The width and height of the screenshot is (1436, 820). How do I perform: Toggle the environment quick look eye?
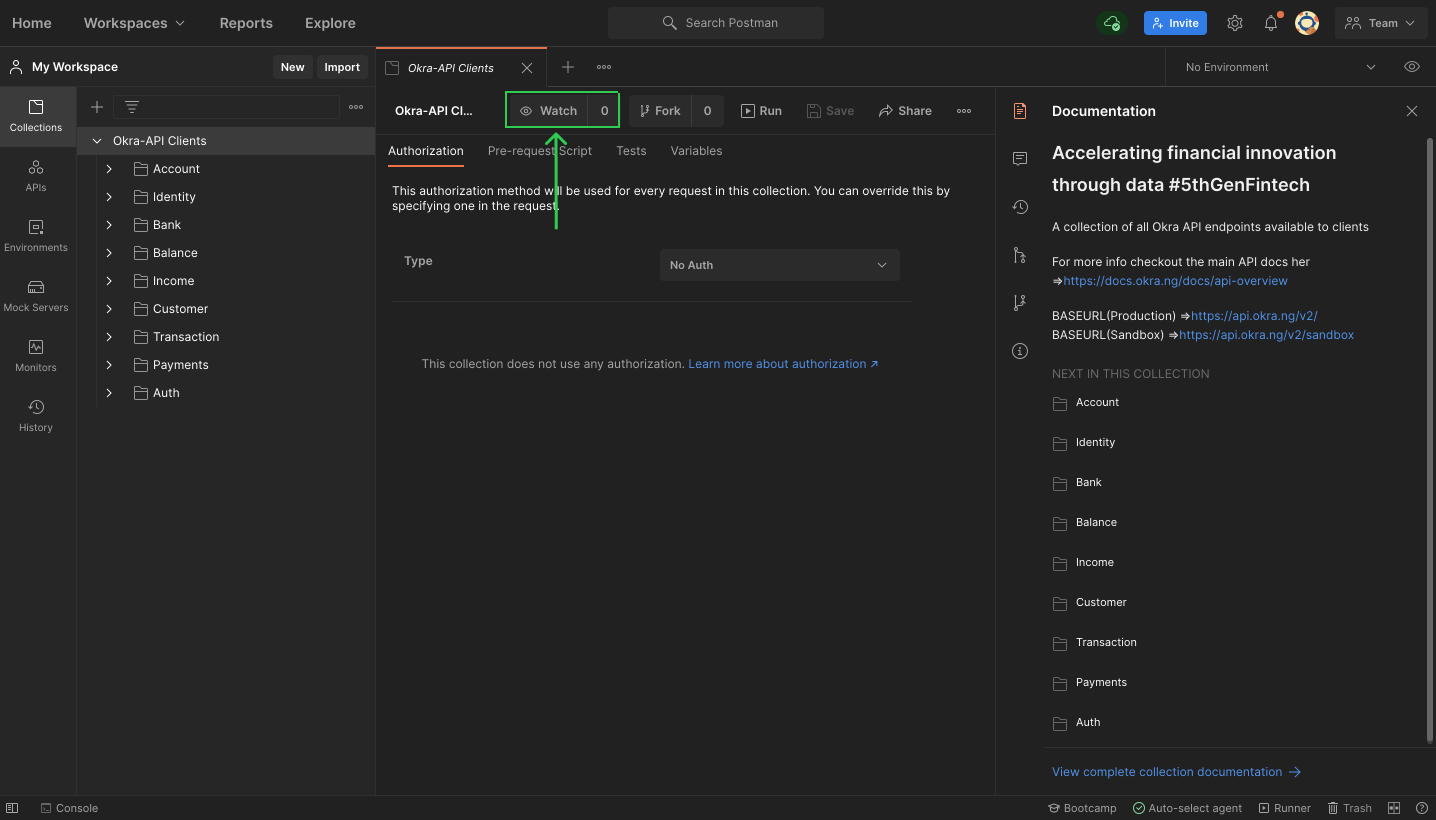[x=1412, y=67]
